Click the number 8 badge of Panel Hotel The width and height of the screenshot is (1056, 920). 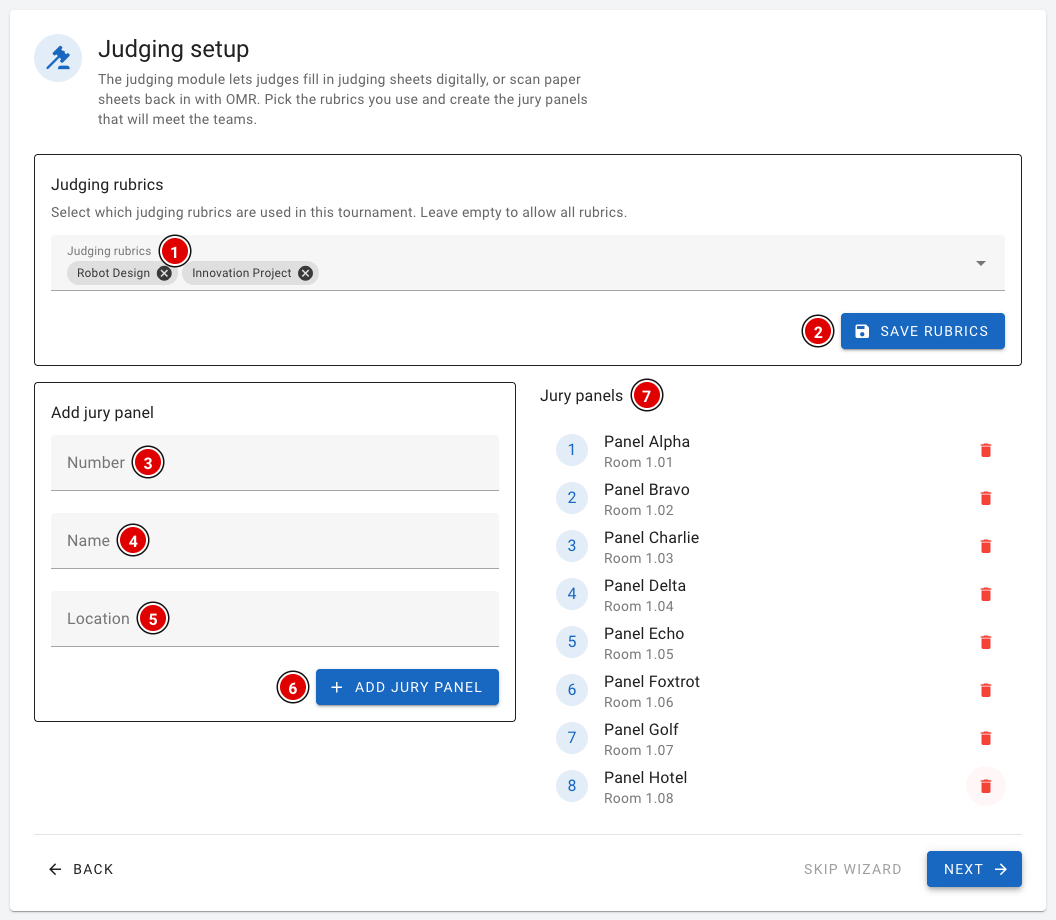tap(572, 785)
